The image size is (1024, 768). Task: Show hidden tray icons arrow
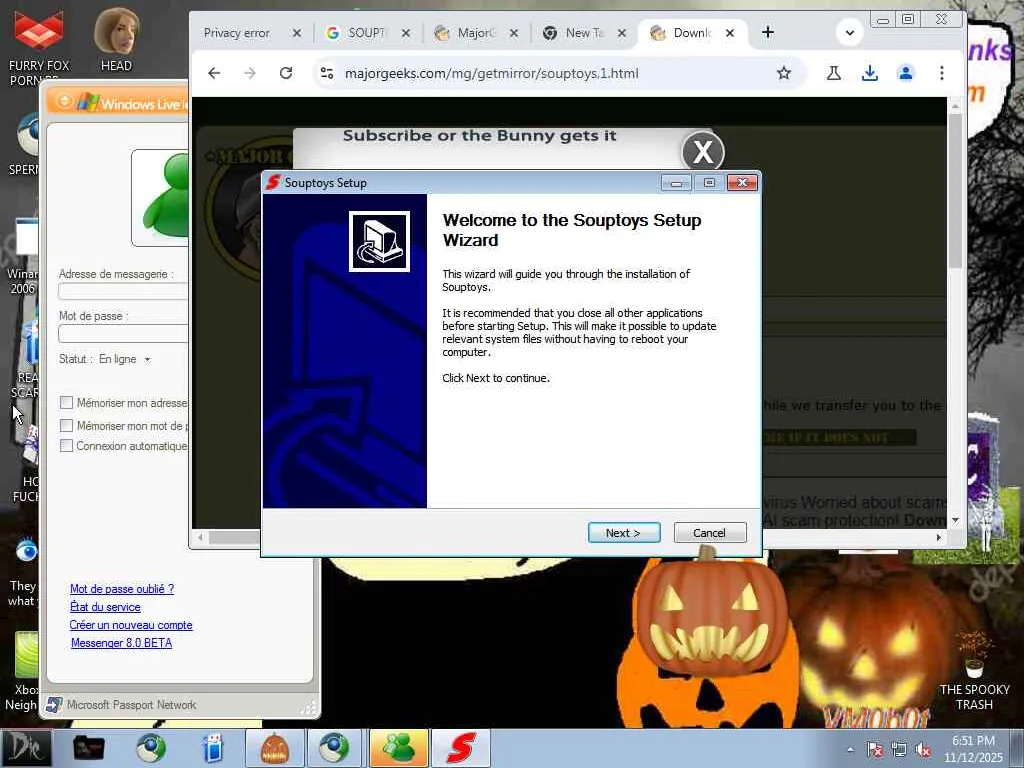click(850, 749)
